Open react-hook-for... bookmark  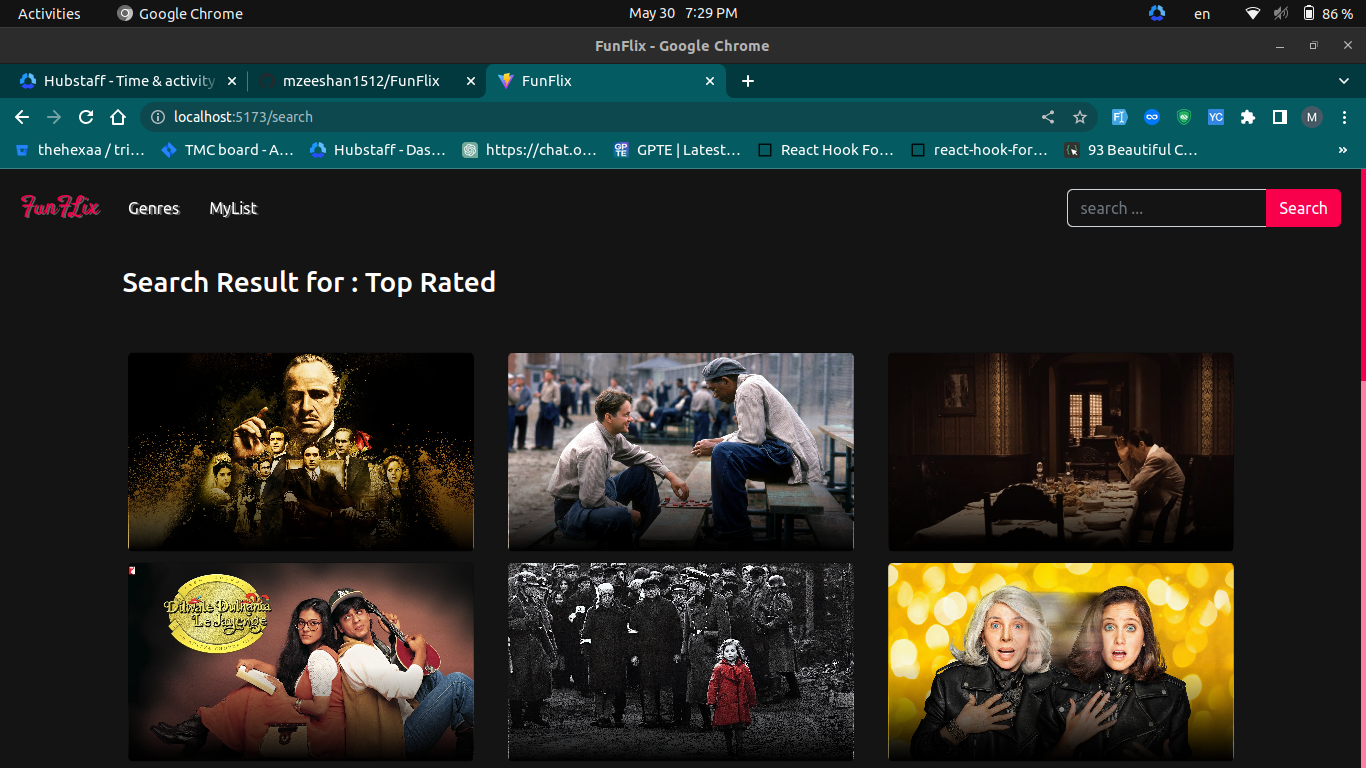[x=980, y=150]
